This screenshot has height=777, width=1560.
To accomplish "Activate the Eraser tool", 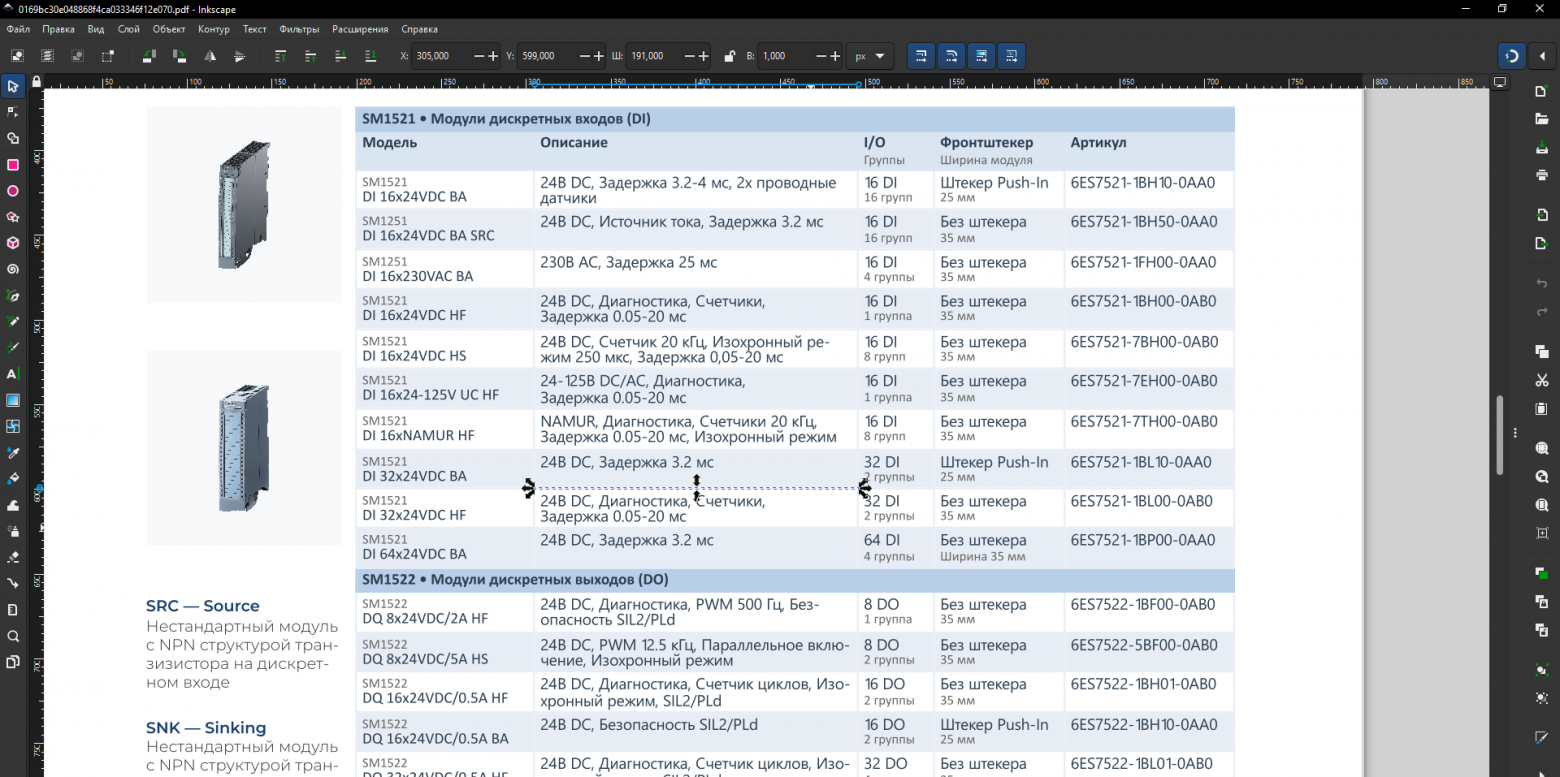I will [13, 557].
